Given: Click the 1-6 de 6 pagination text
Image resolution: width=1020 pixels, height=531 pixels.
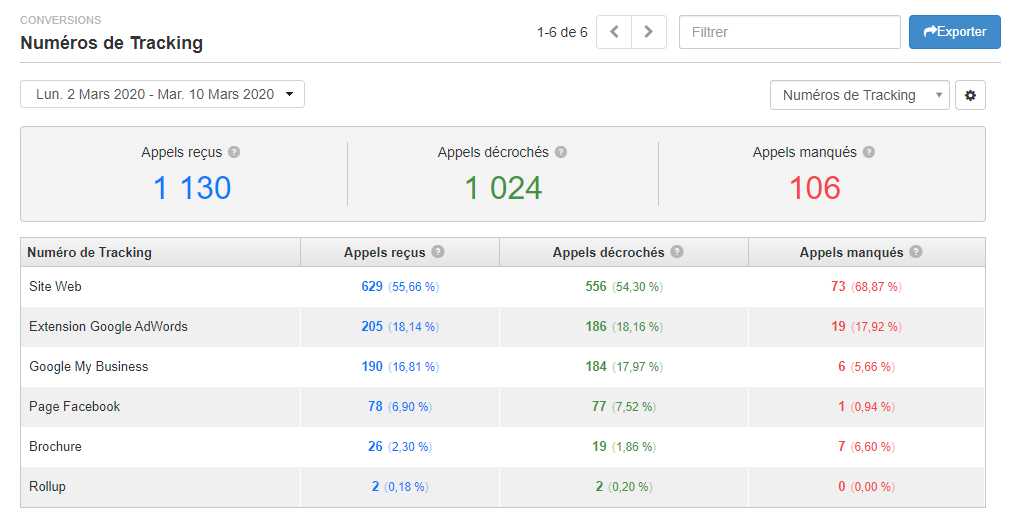Looking at the screenshot, I should pyautogui.click(x=562, y=32).
